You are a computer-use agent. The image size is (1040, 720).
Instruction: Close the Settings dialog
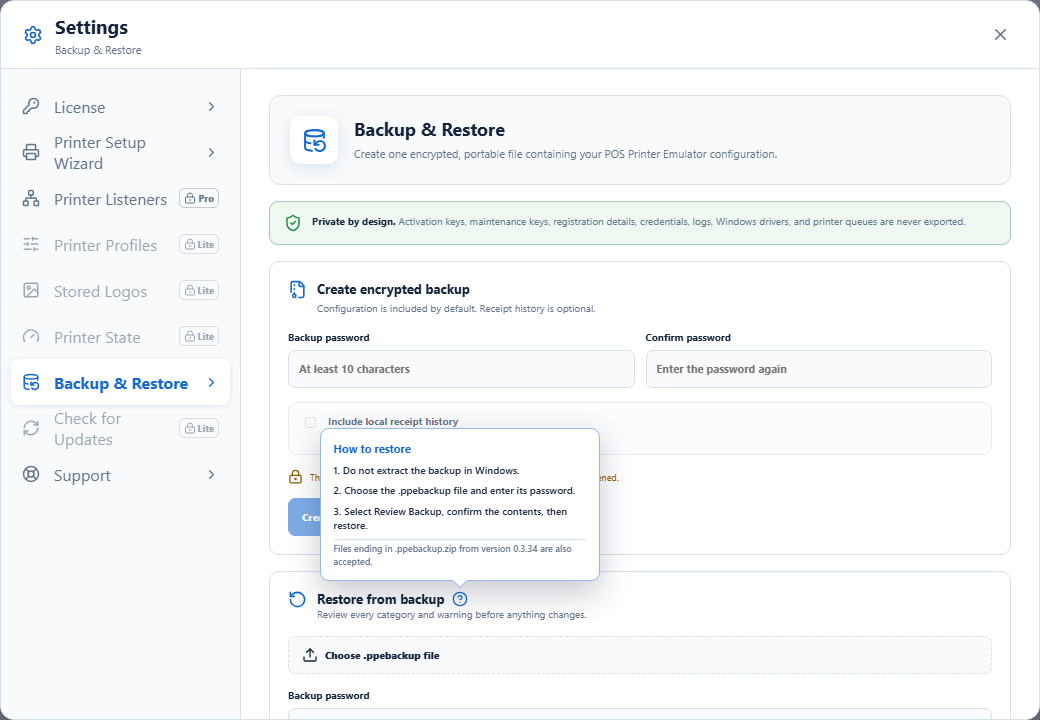(x=1000, y=34)
